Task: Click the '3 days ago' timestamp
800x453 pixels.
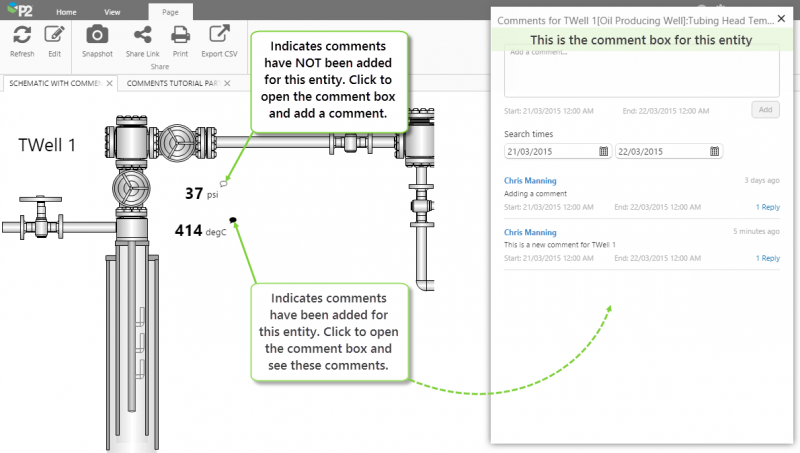Action: click(x=762, y=180)
